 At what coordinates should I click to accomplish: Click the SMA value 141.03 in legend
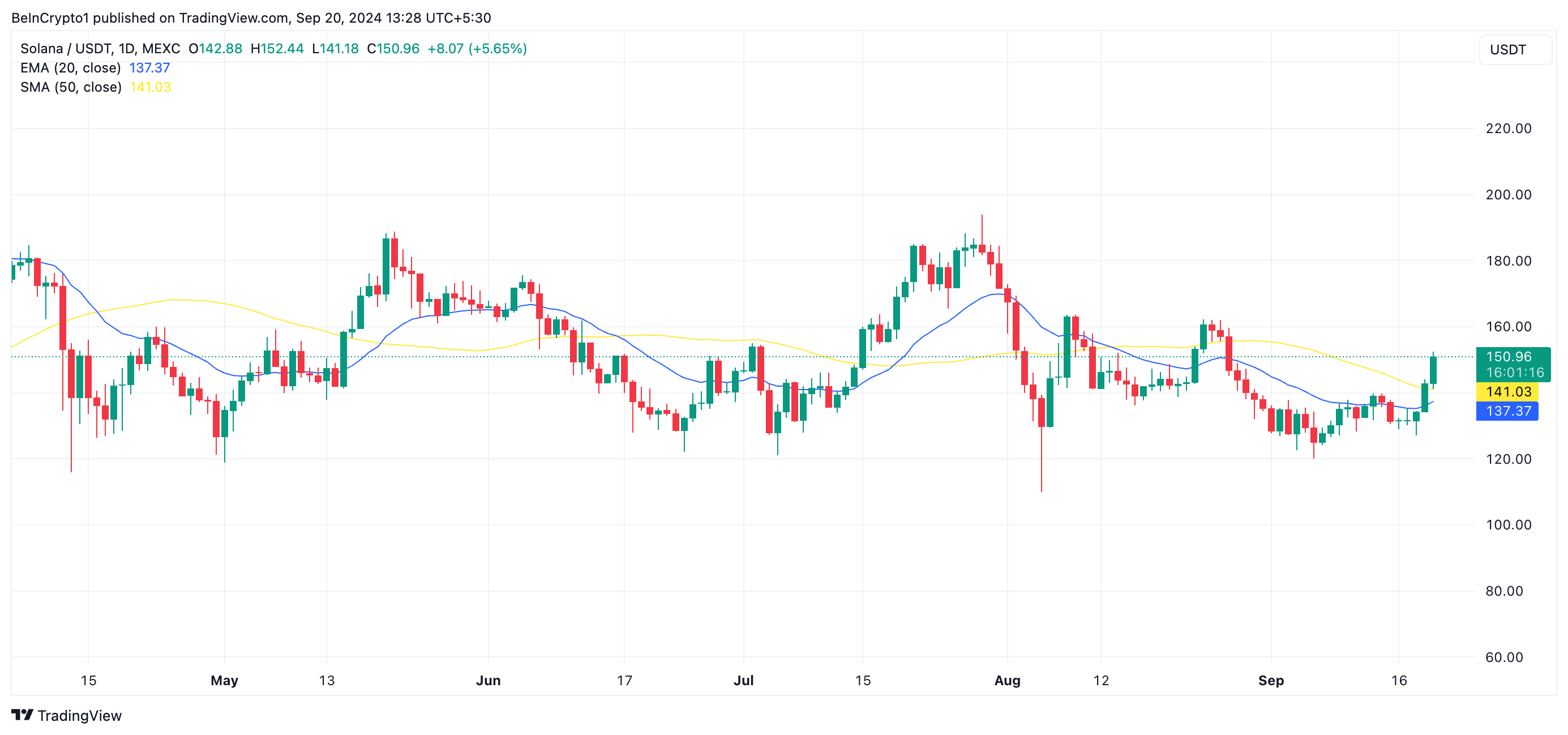pyautogui.click(x=151, y=87)
